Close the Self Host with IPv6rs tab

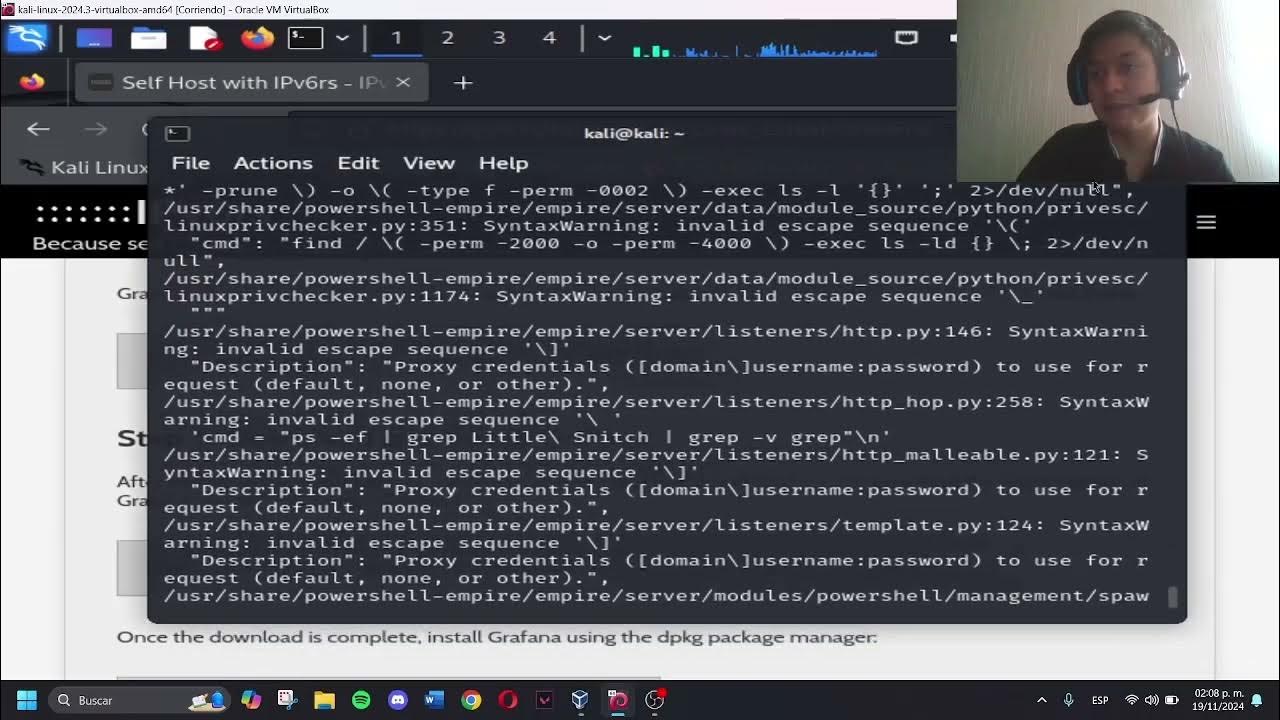click(403, 82)
